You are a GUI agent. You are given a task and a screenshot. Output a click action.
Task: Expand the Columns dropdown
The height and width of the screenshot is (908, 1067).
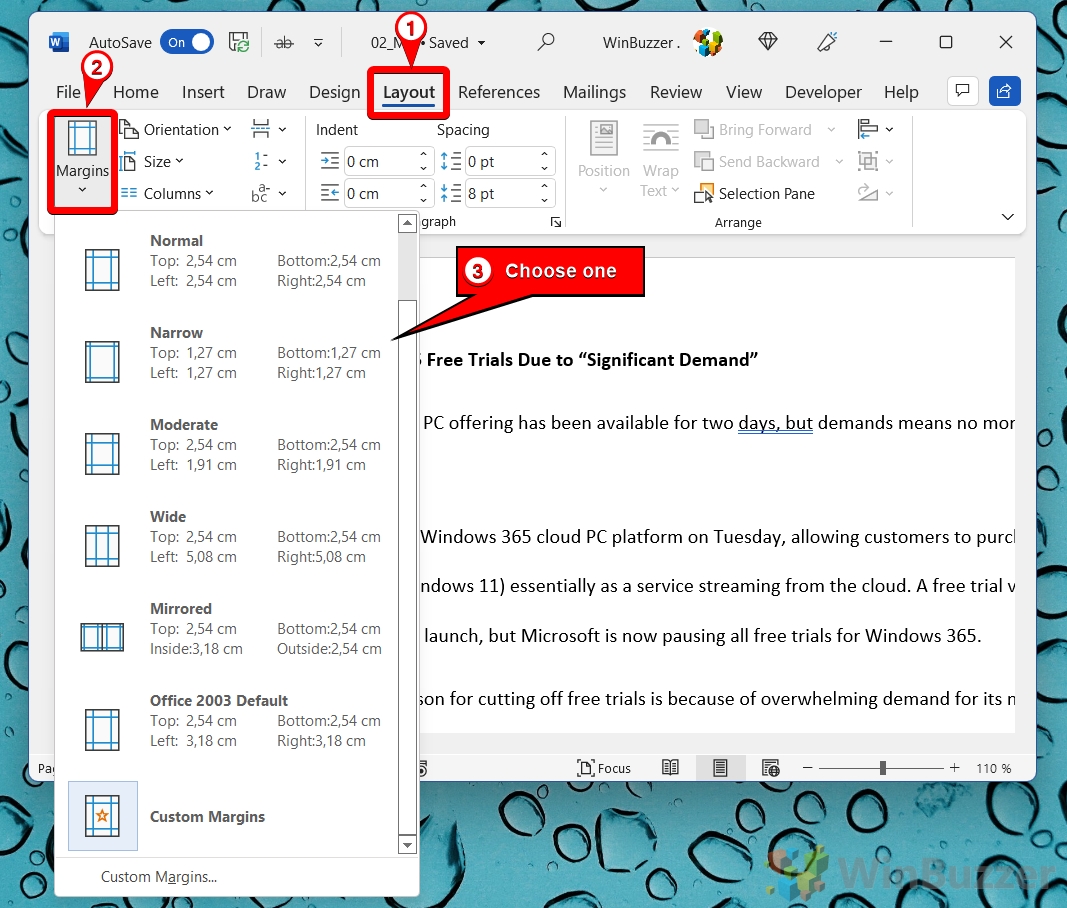[167, 194]
